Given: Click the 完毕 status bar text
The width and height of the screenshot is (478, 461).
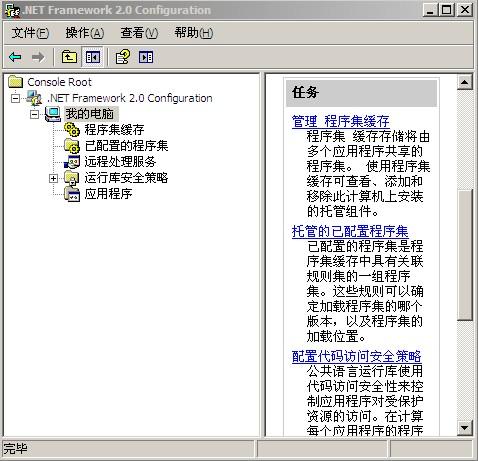Looking at the screenshot, I should click(15, 449).
